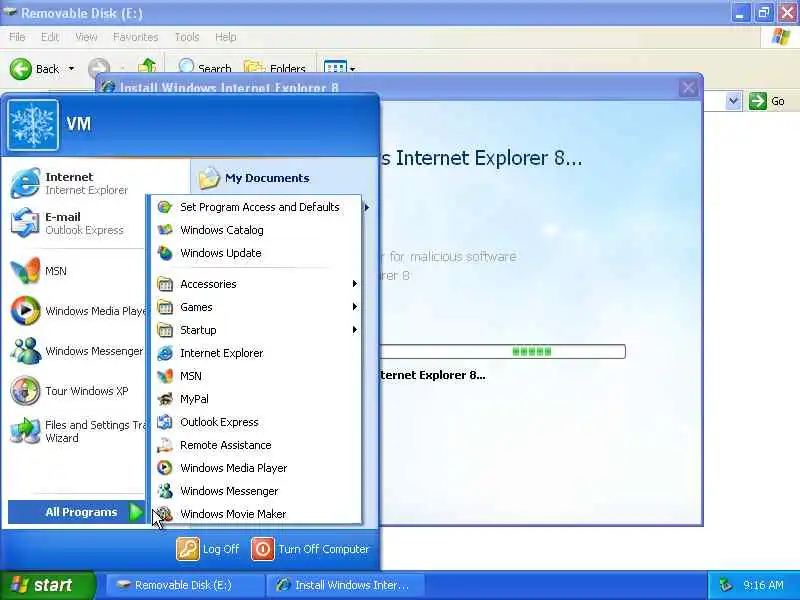800x600 pixels.
Task: Close the Install Internet Explorer 8 dialog
Action: [x=688, y=88]
